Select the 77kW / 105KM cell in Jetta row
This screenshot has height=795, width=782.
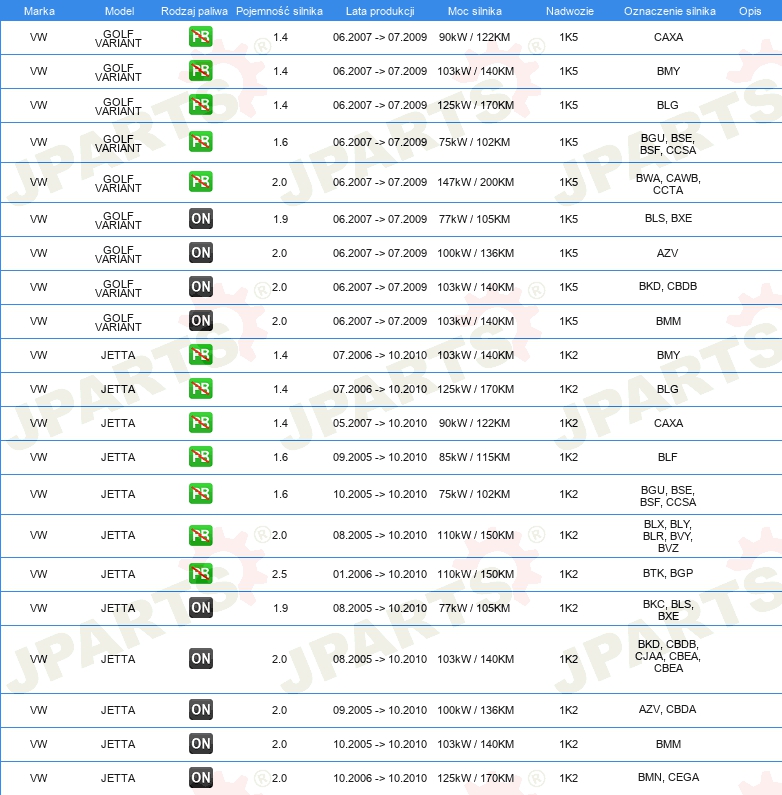[474, 608]
